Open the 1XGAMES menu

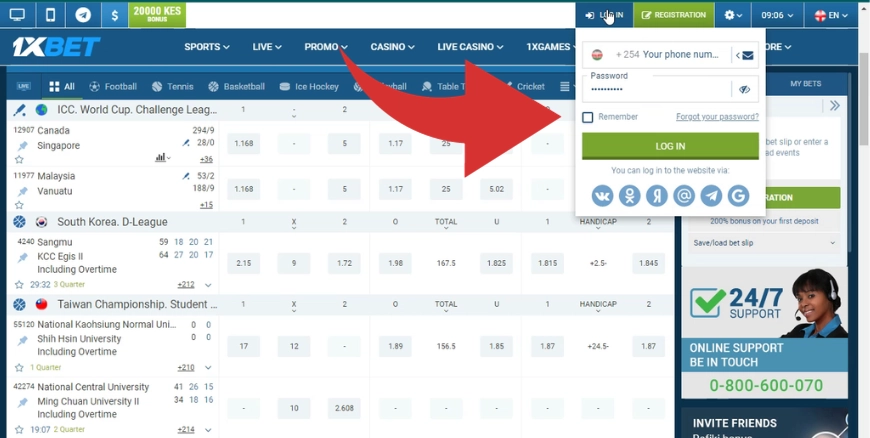(550, 47)
